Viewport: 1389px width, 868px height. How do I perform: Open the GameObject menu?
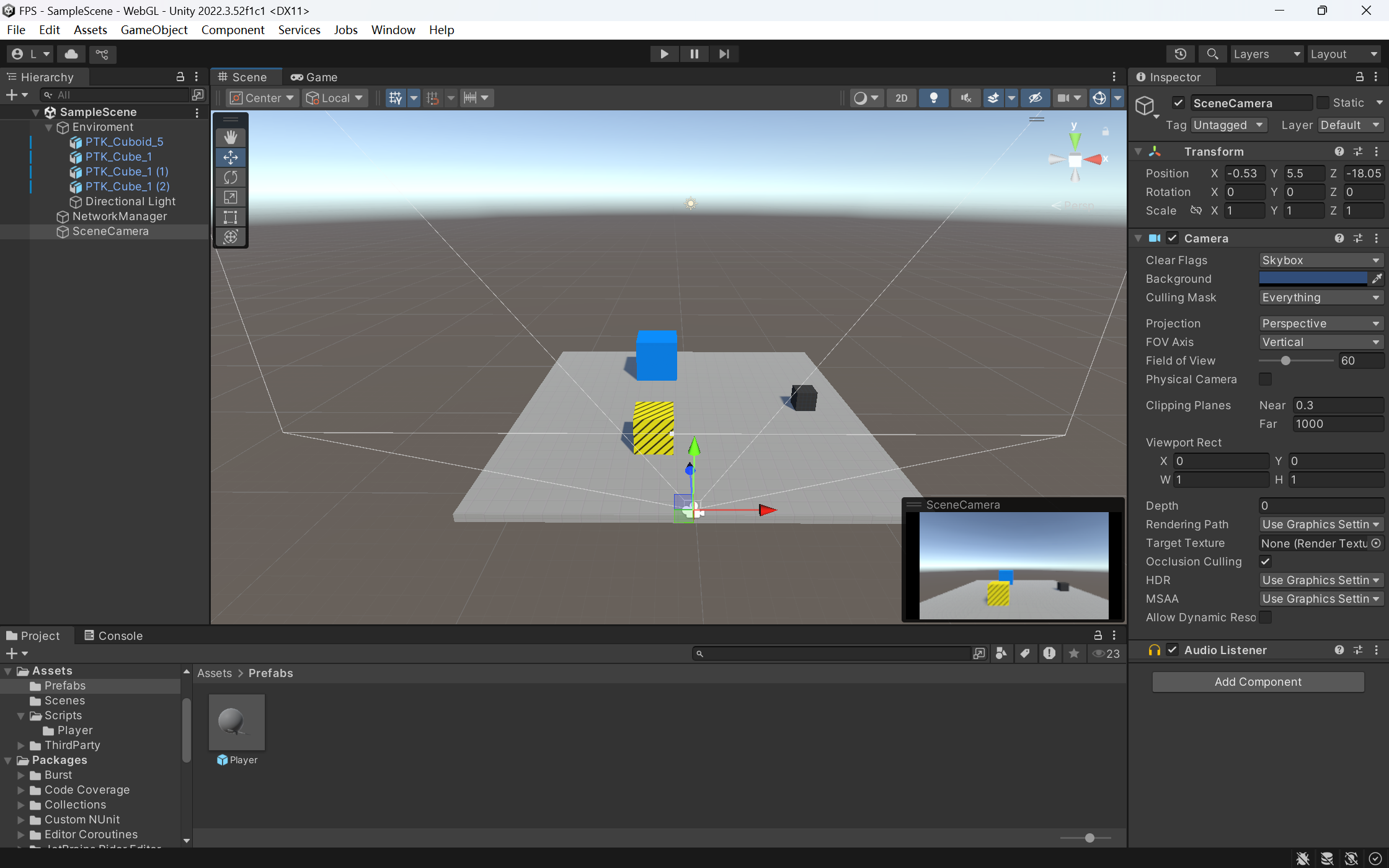pos(154,30)
